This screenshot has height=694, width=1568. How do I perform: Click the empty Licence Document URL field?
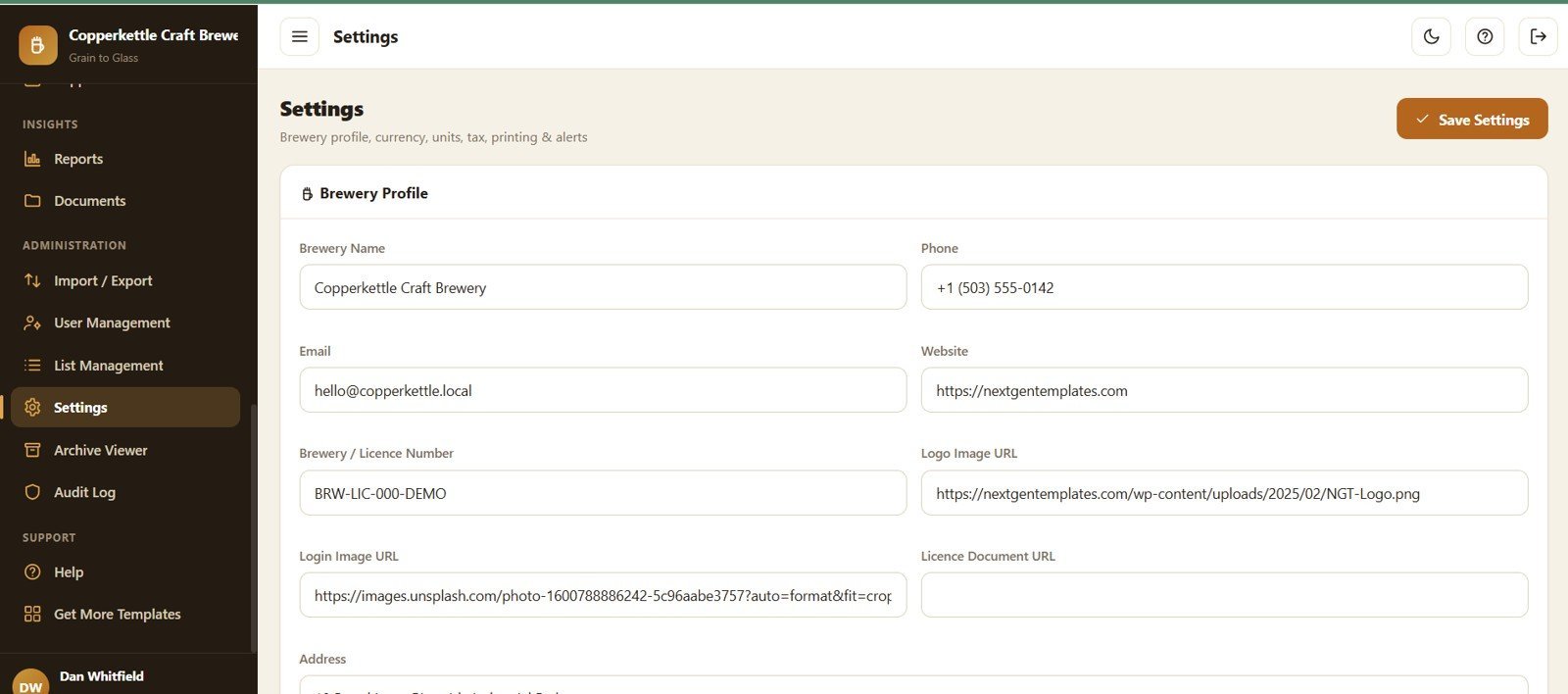pyautogui.click(x=1224, y=595)
